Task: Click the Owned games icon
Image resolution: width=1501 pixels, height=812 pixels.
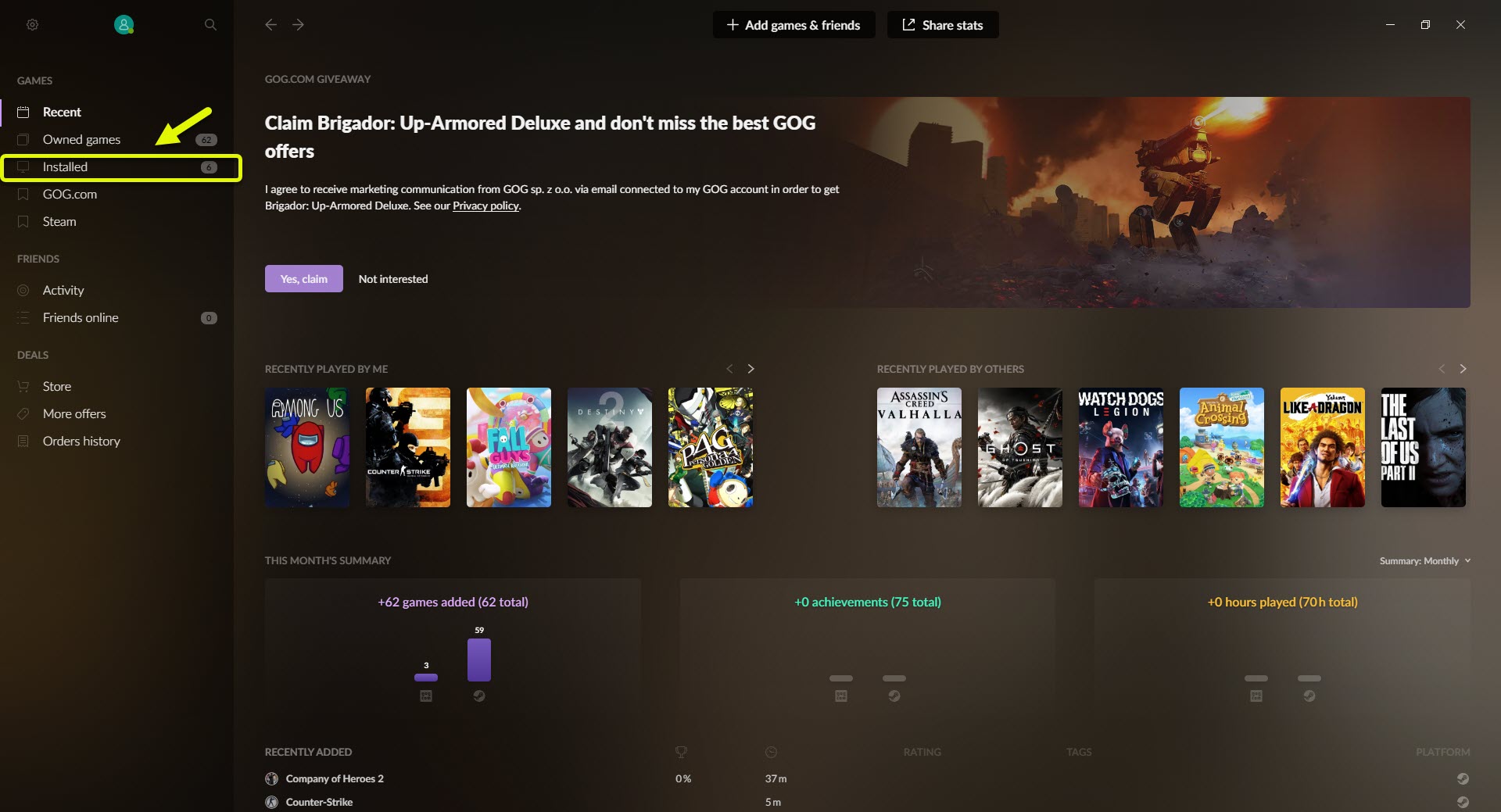Action: point(23,139)
